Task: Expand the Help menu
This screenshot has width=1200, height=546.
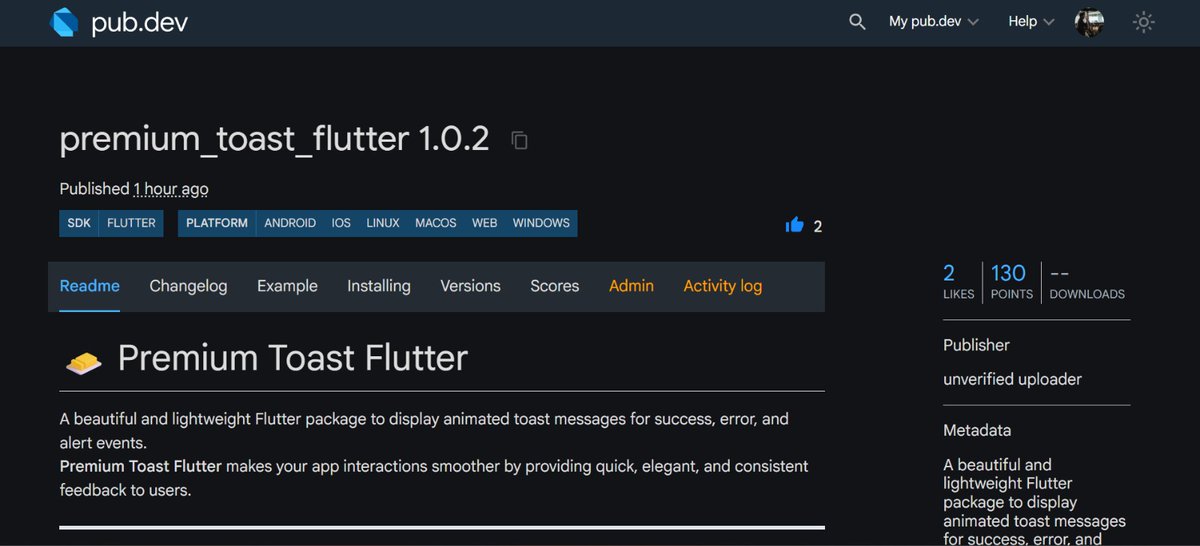Action: tap(1031, 21)
